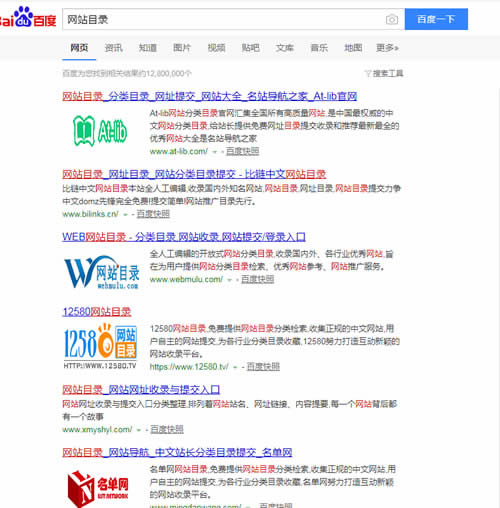The height and width of the screenshot is (508, 500).
Task: Visit the www.at-lib.com/ URL
Action: click(x=179, y=151)
